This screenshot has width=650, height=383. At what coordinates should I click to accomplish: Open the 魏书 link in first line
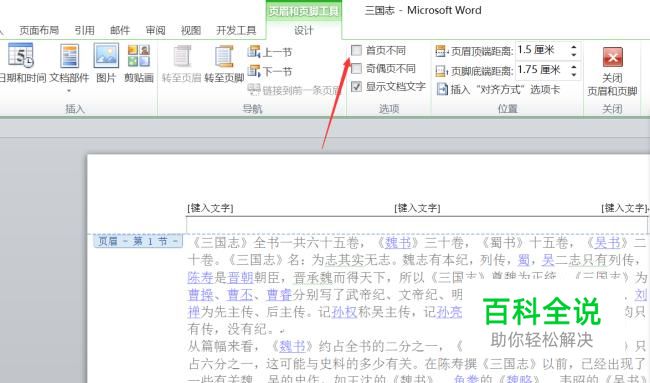398,242
